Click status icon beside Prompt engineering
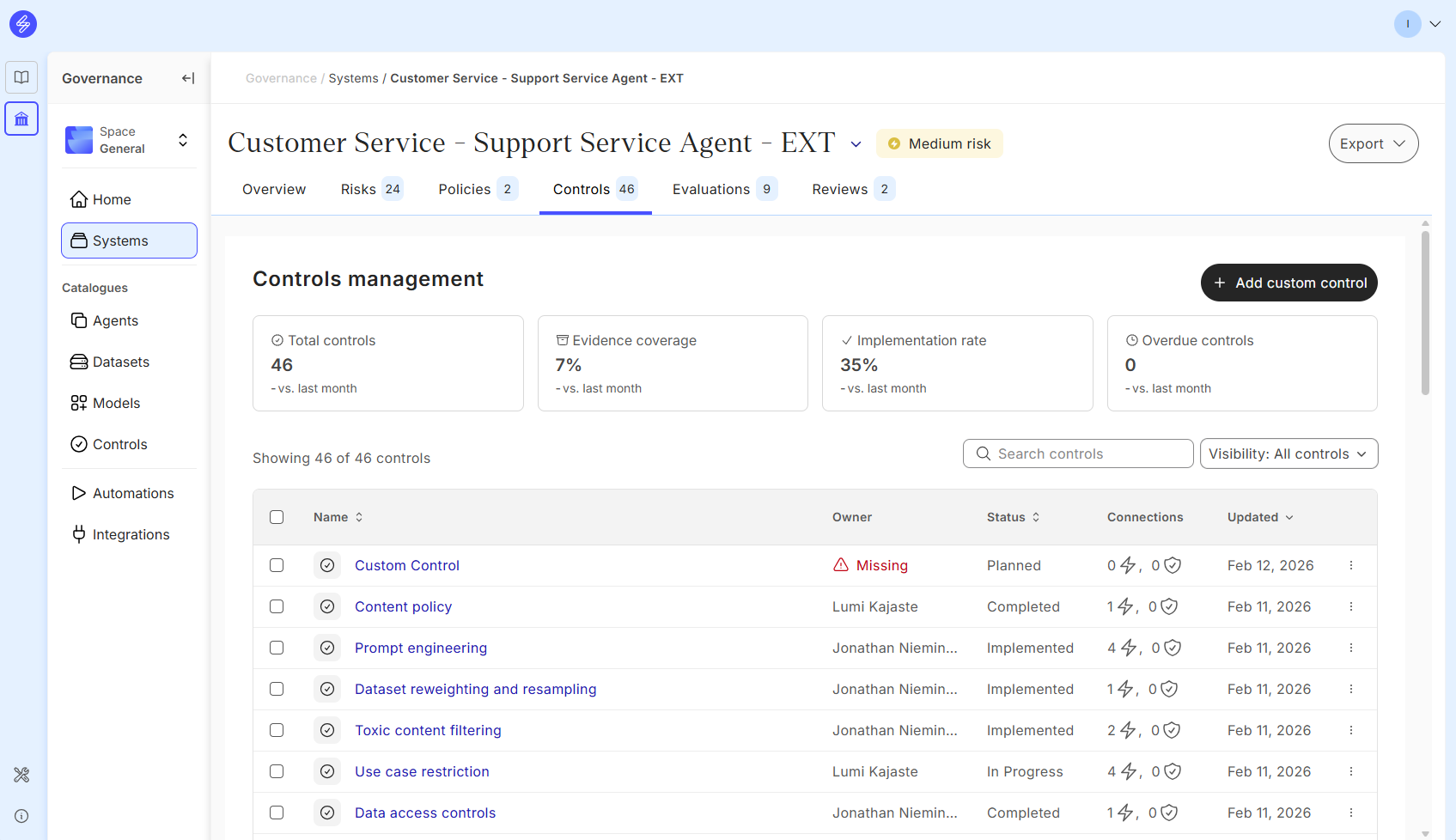The image size is (1456, 840). point(327,648)
